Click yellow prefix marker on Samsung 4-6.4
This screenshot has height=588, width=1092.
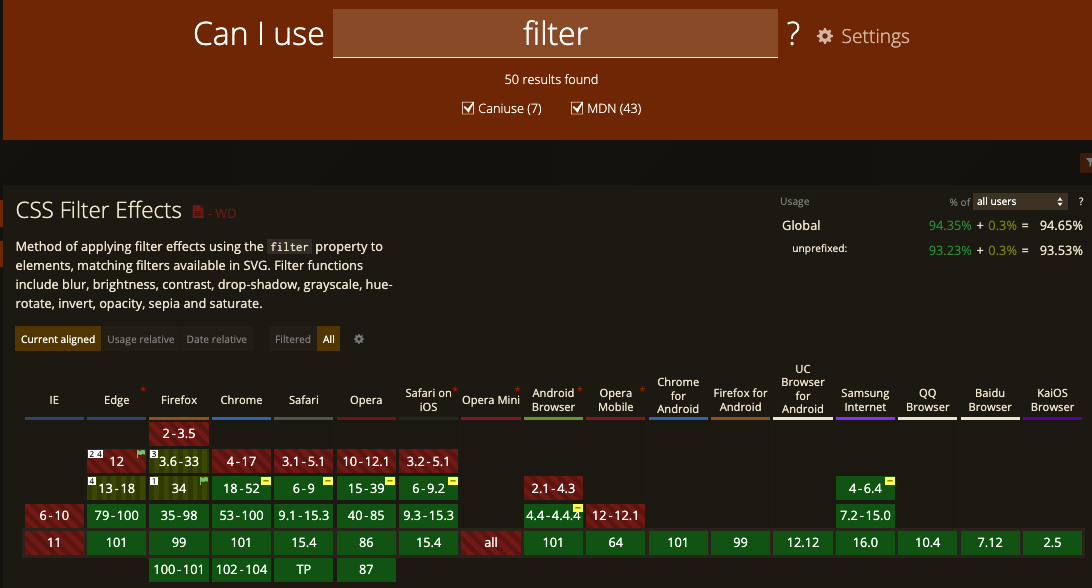(890, 481)
